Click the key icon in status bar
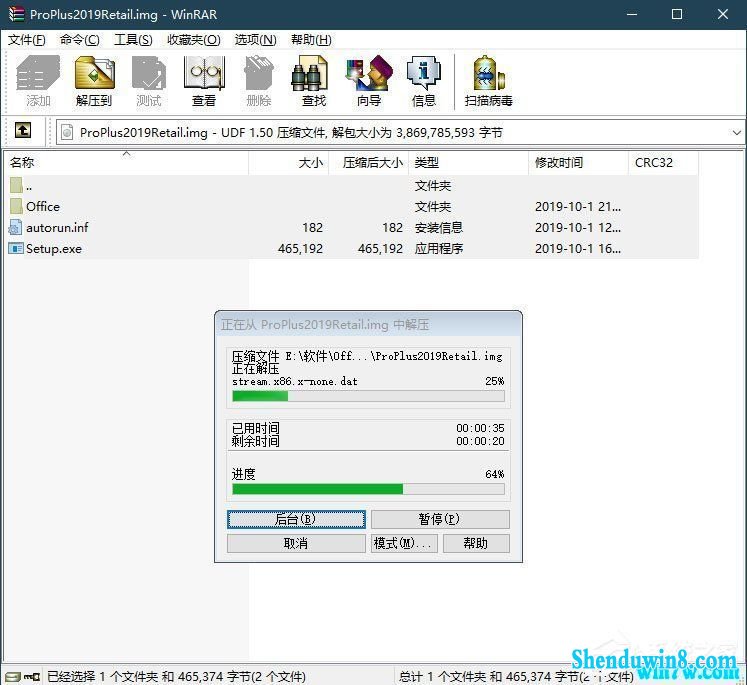This screenshot has height=685, width=747. tap(32, 676)
